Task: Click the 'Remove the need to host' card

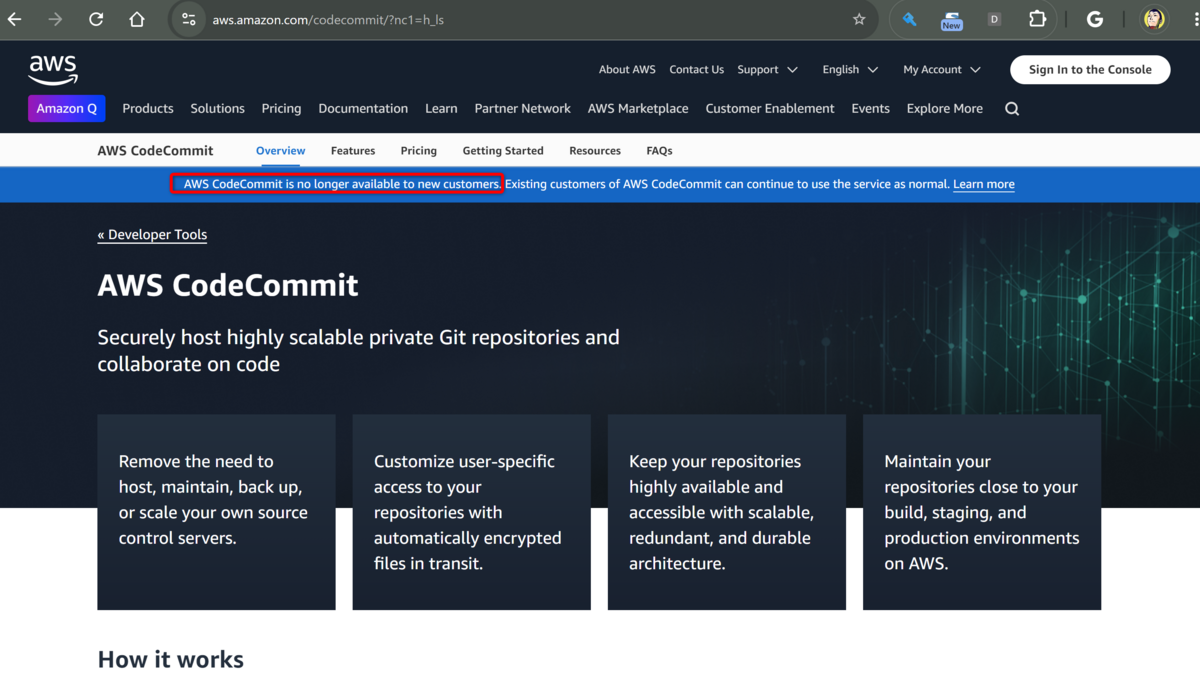Action: click(216, 512)
